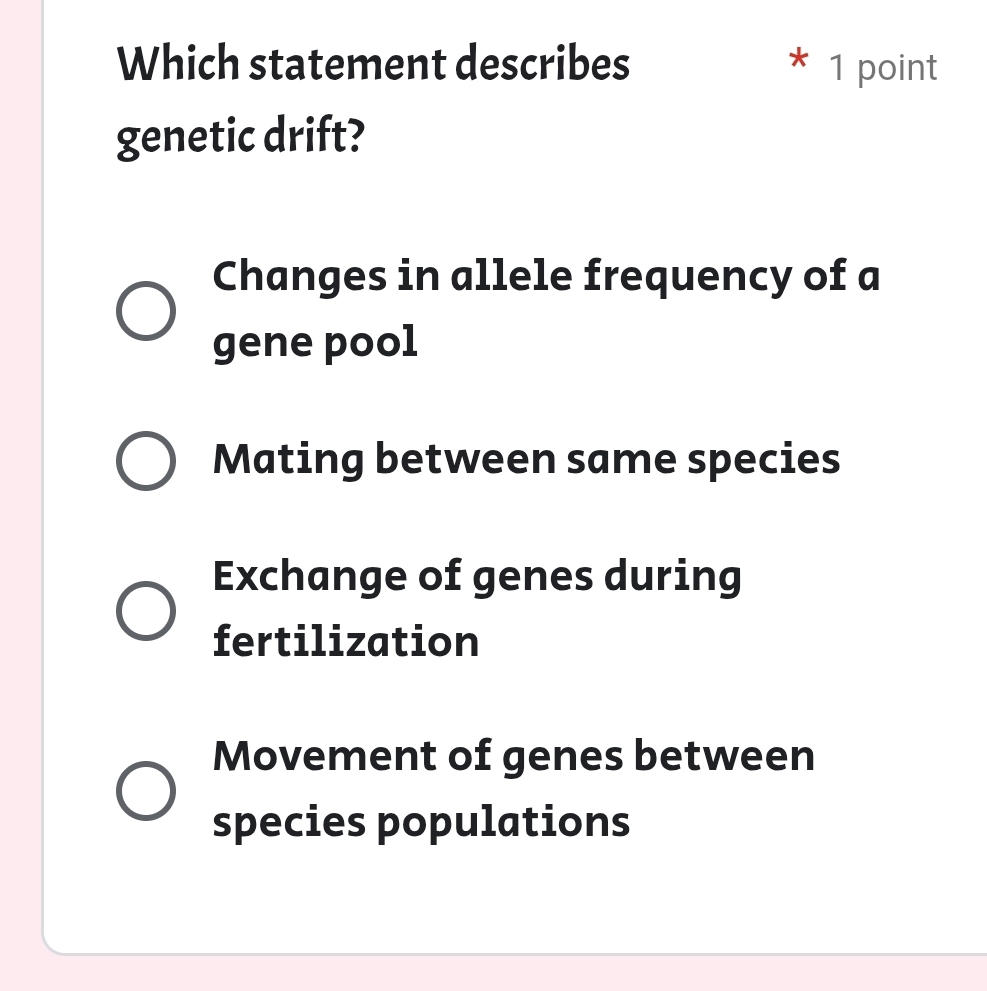Select 'Exchange of genes during fertilization'

[x=477, y=607]
